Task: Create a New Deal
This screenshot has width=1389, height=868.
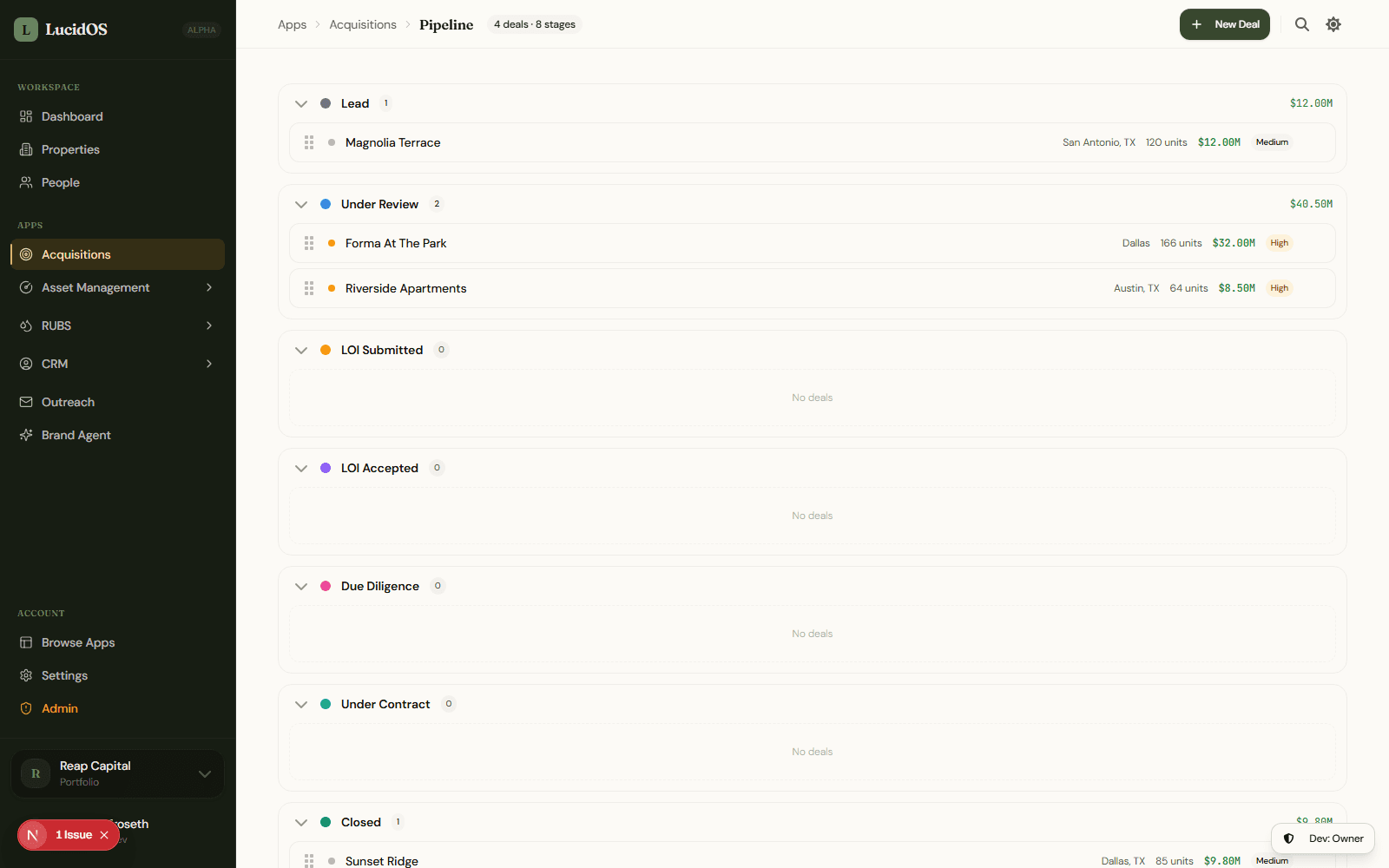Action: coord(1224,24)
